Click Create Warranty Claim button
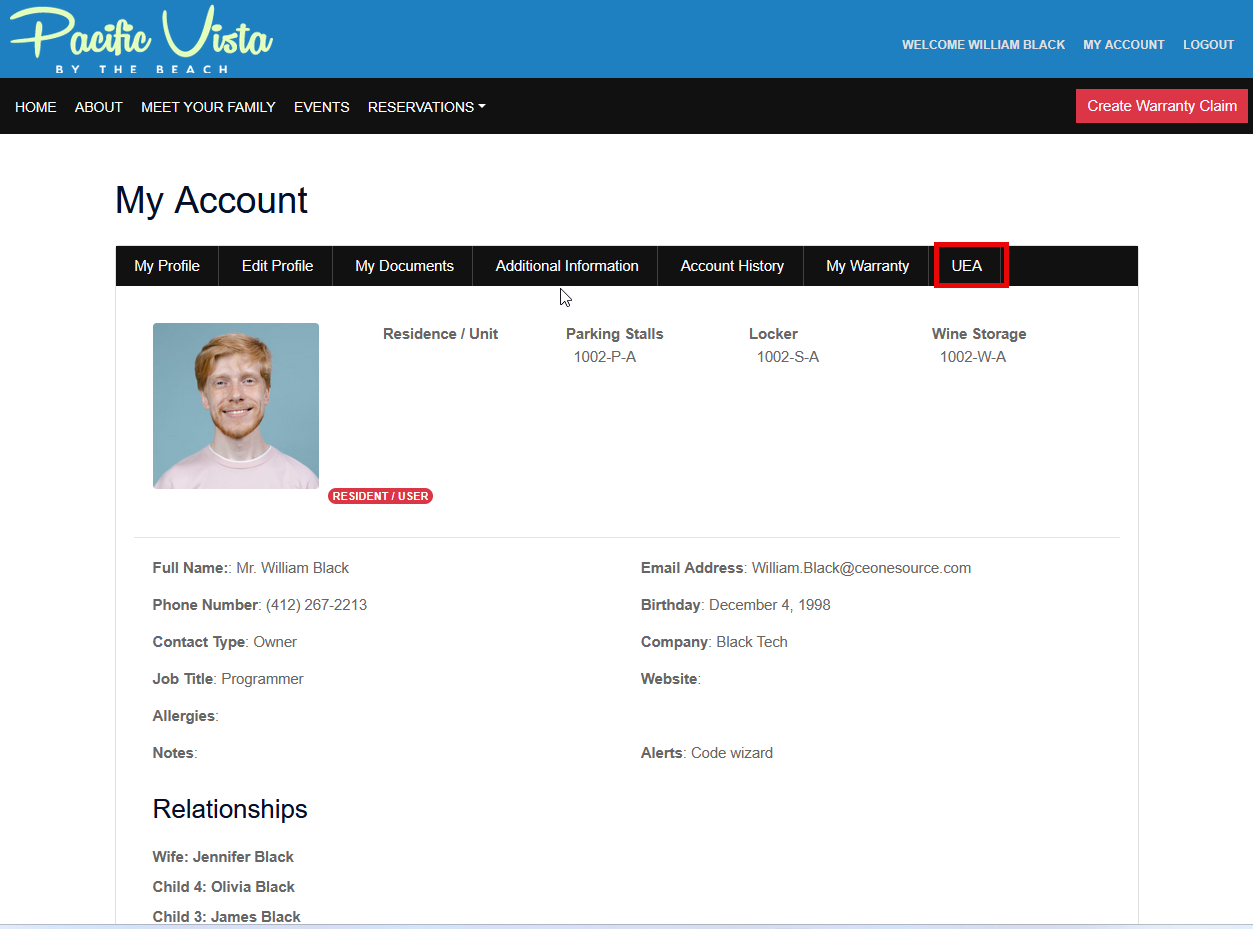The width and height of the screenshot is (1253, 929). (1162, 106)
